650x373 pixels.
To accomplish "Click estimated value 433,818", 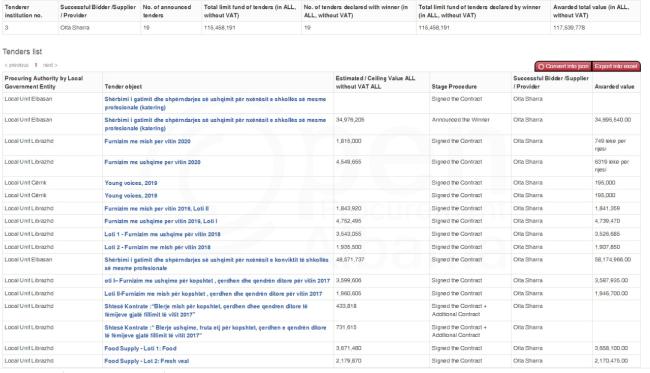I will point(346,306).
